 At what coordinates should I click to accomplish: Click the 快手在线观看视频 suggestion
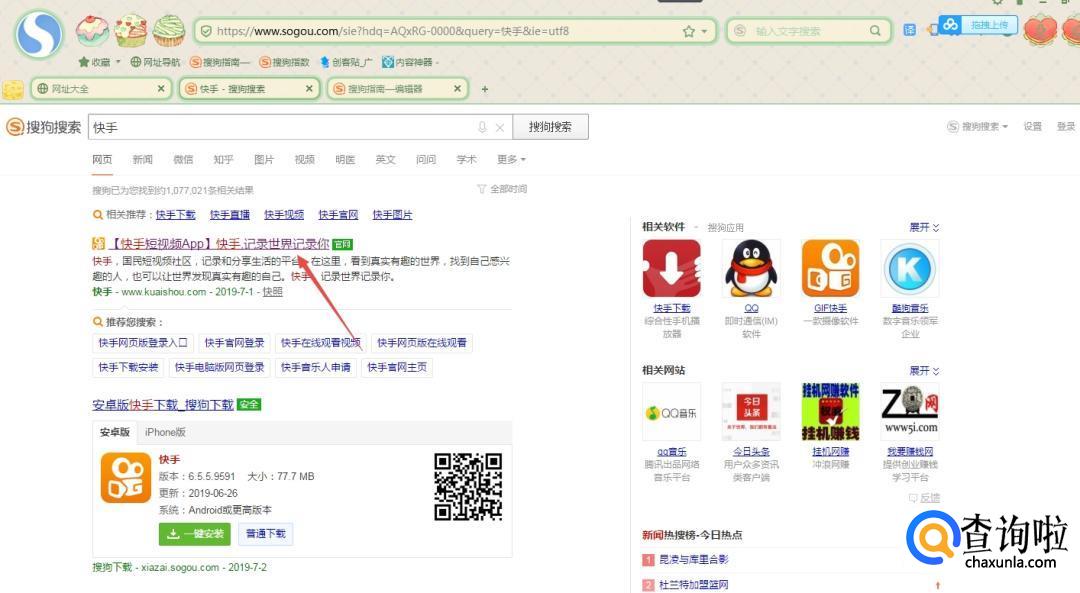320,342
